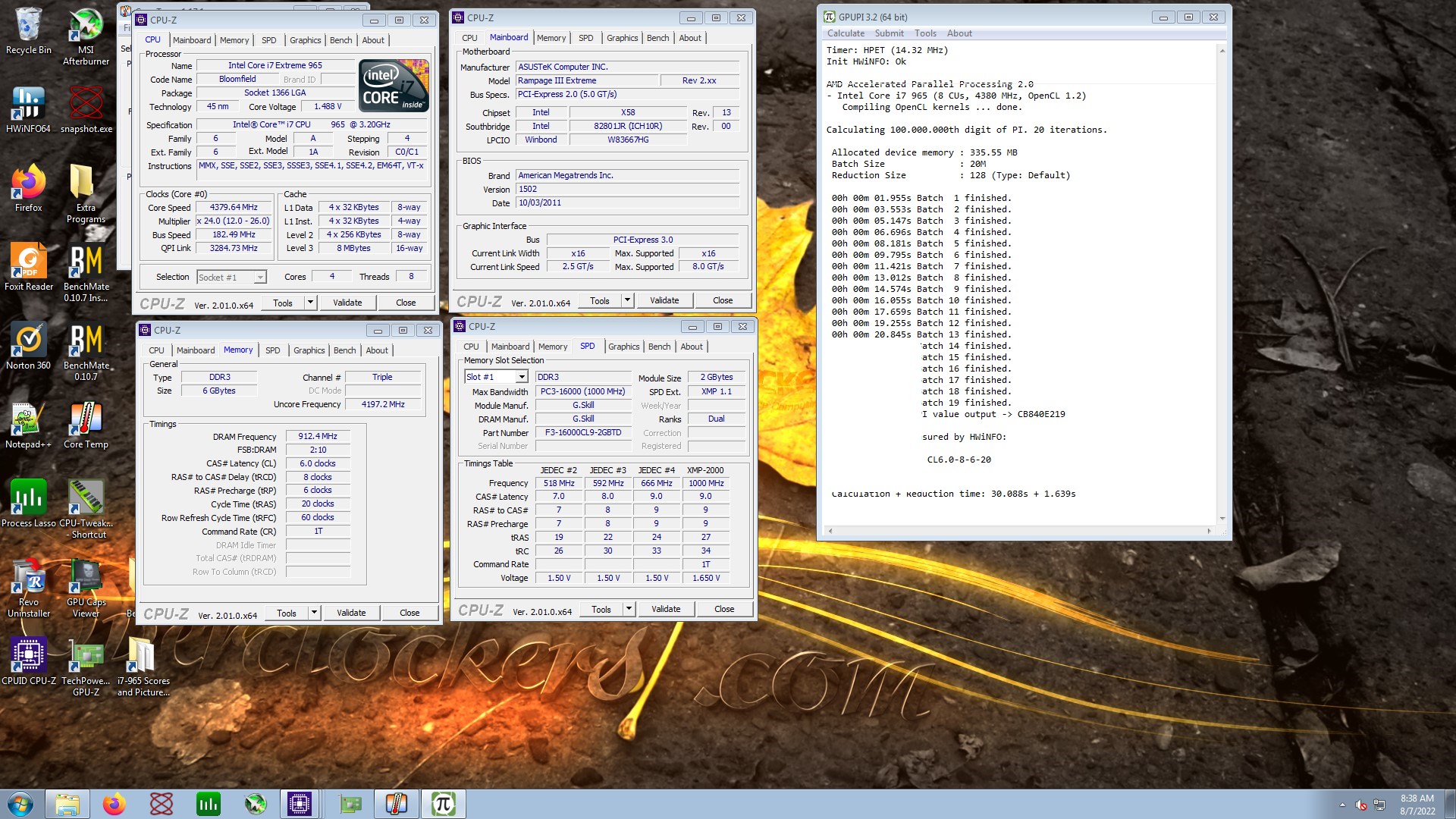1456x819 pixels.
Task: Click Close in the Memory window
Action: point(409,613)
